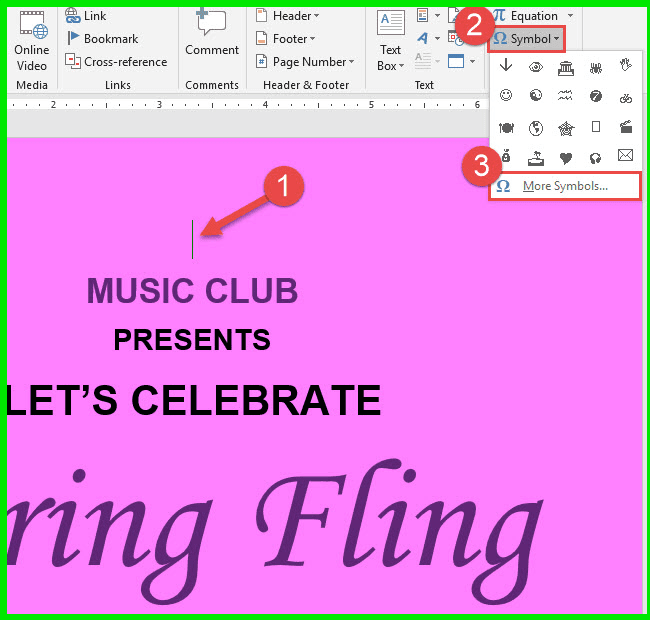Collapse the Symbol dropdown button
Viewport: 650px width, 620px height.
coord(527,39)
